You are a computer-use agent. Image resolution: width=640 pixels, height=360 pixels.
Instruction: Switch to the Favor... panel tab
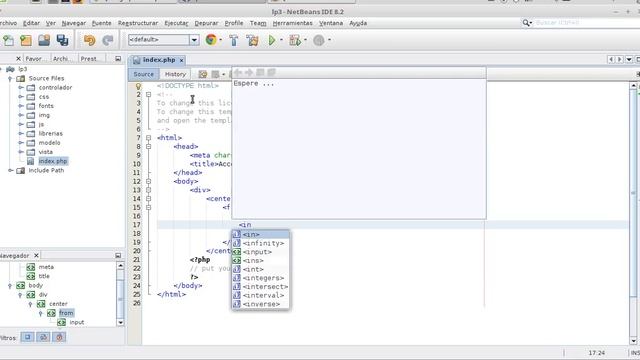coord(36,59)
